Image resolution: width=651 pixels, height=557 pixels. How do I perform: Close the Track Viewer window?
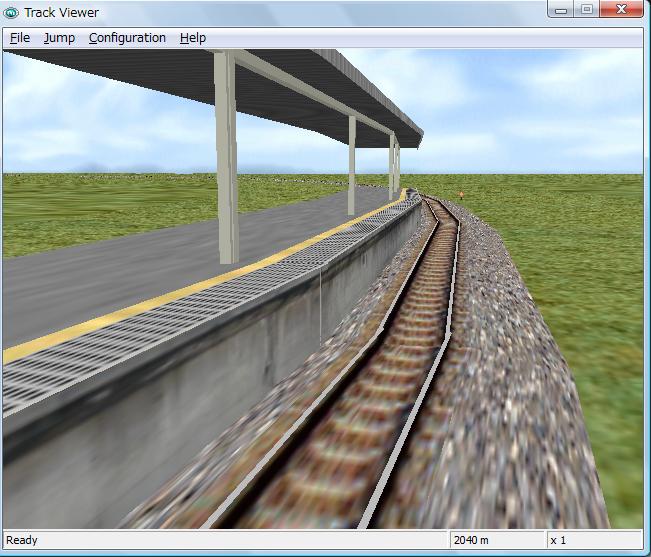623,10
